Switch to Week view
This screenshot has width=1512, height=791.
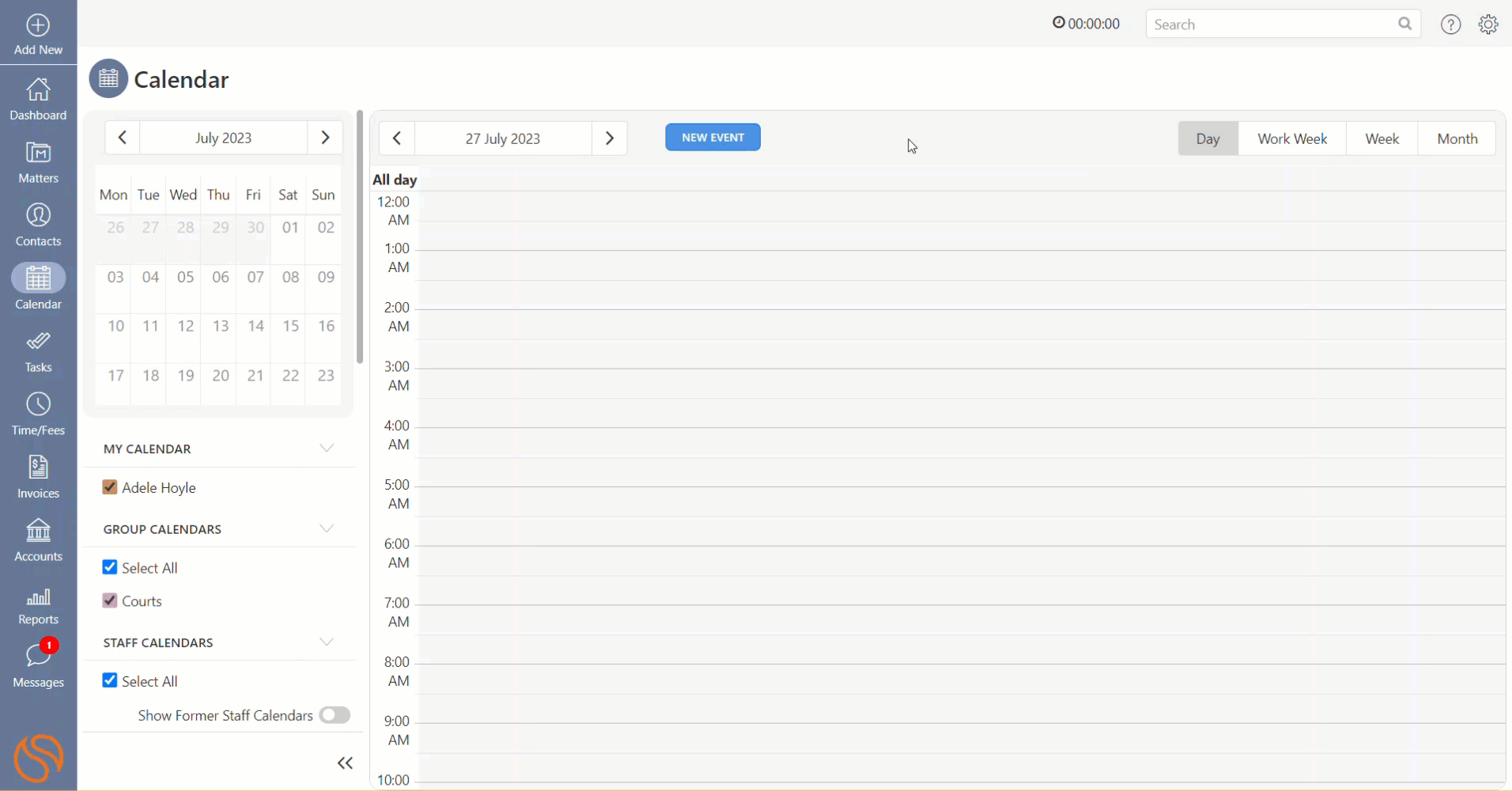1382,138
